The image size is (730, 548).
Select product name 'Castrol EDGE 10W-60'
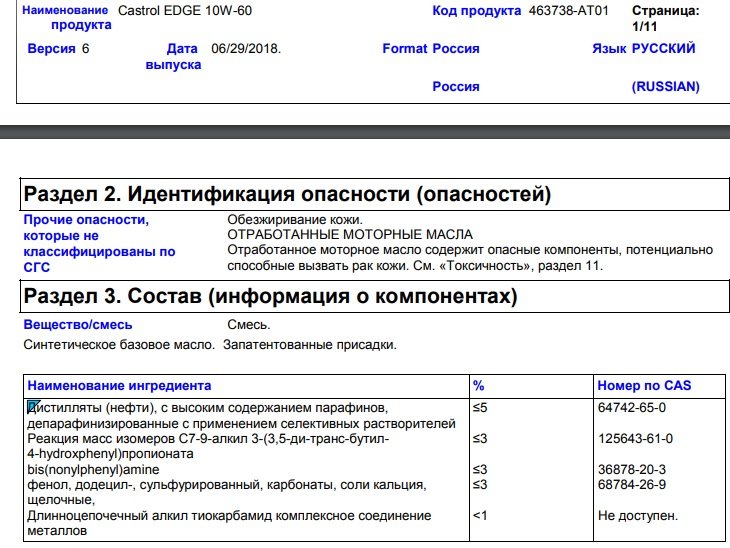185,10
